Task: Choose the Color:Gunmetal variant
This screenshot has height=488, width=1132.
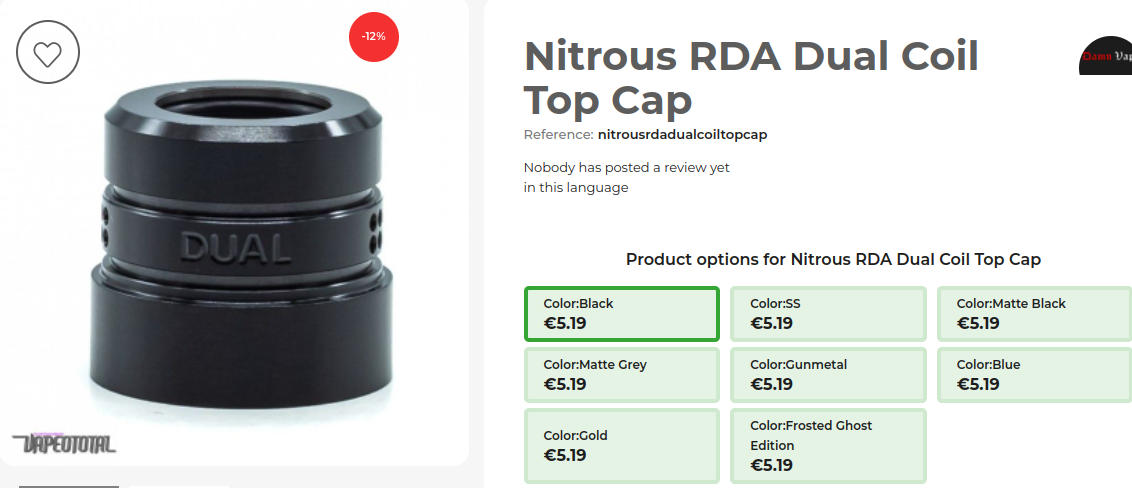Action: (x=828, y=375)
